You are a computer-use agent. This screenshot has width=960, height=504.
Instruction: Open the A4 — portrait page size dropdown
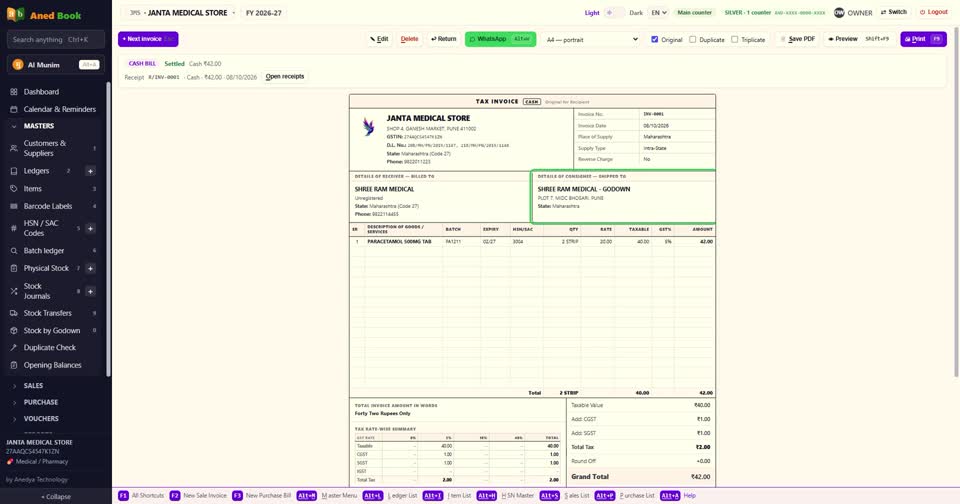pyautogui.click(x=591, y=39)
